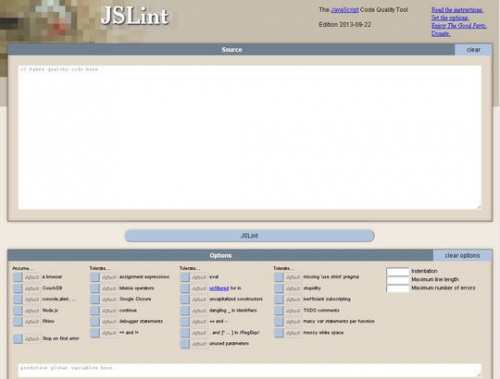Toggle tolerate '. and [^...] in /RegExp/' option

pos(185,333)
